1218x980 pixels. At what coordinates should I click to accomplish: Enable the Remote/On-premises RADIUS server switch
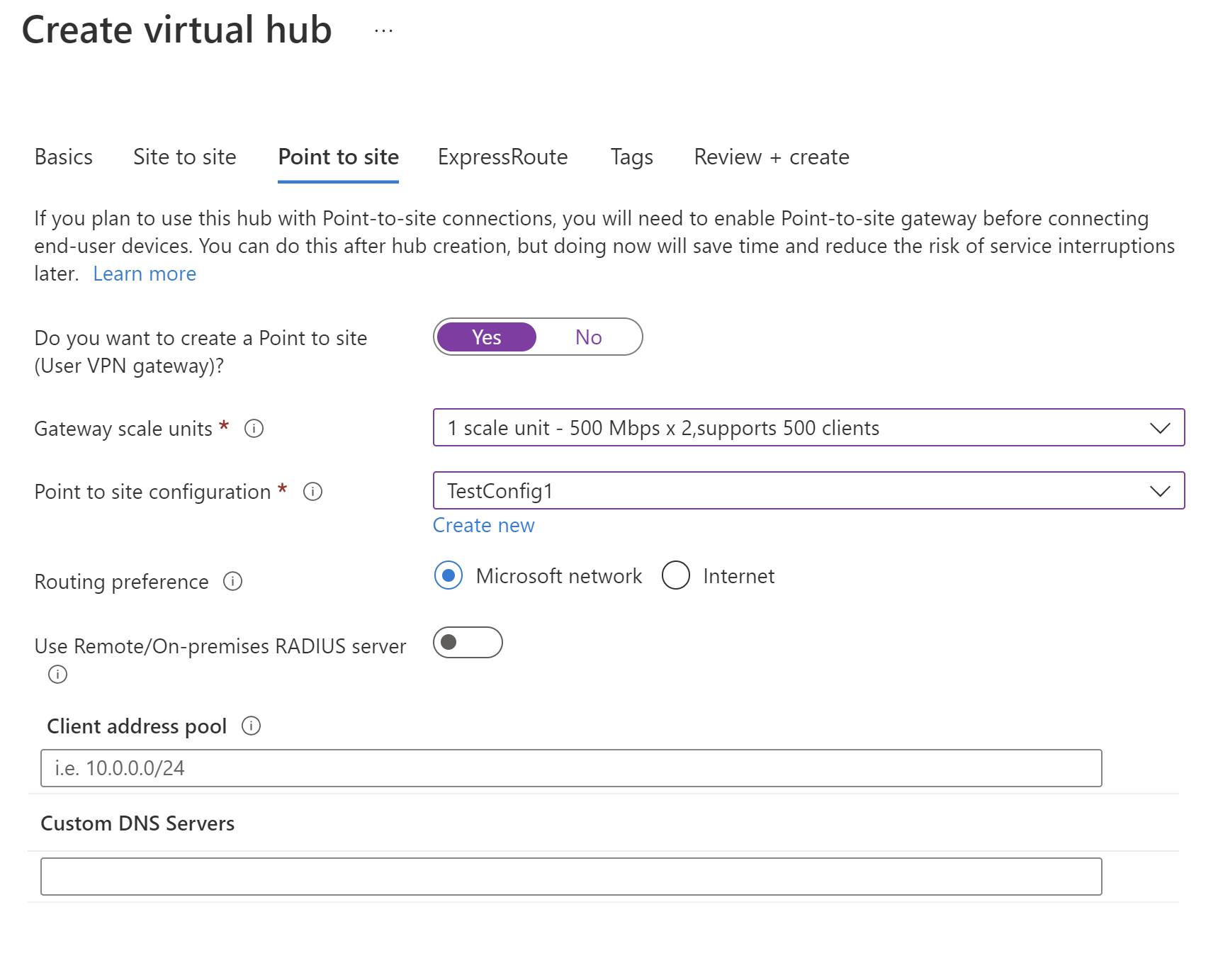coord(467,643)
